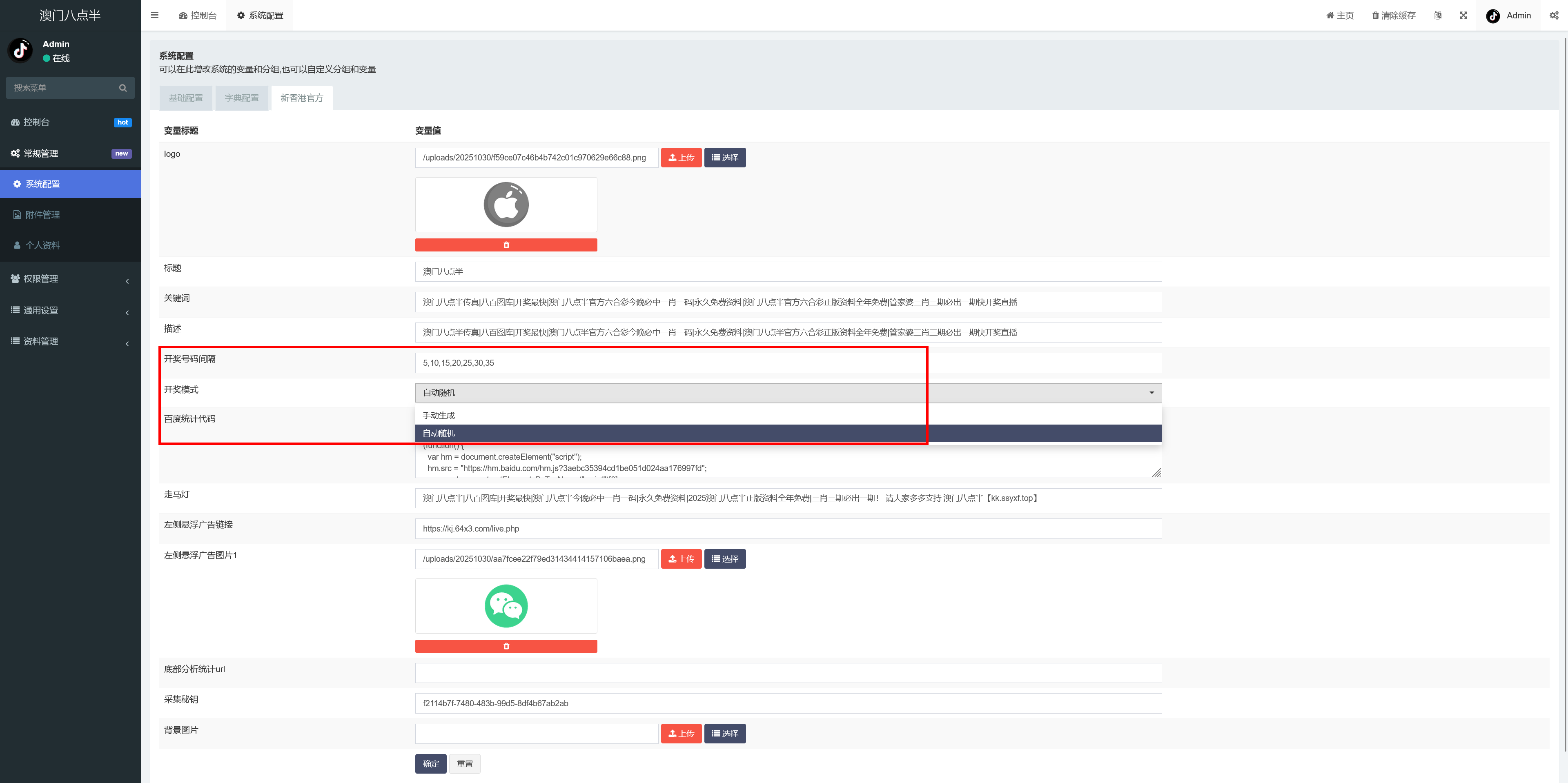Click the 清除缓存 trash link in top bar
Image resolution: width=1568 pixels, height=783 pixels.
(1393, 15)
